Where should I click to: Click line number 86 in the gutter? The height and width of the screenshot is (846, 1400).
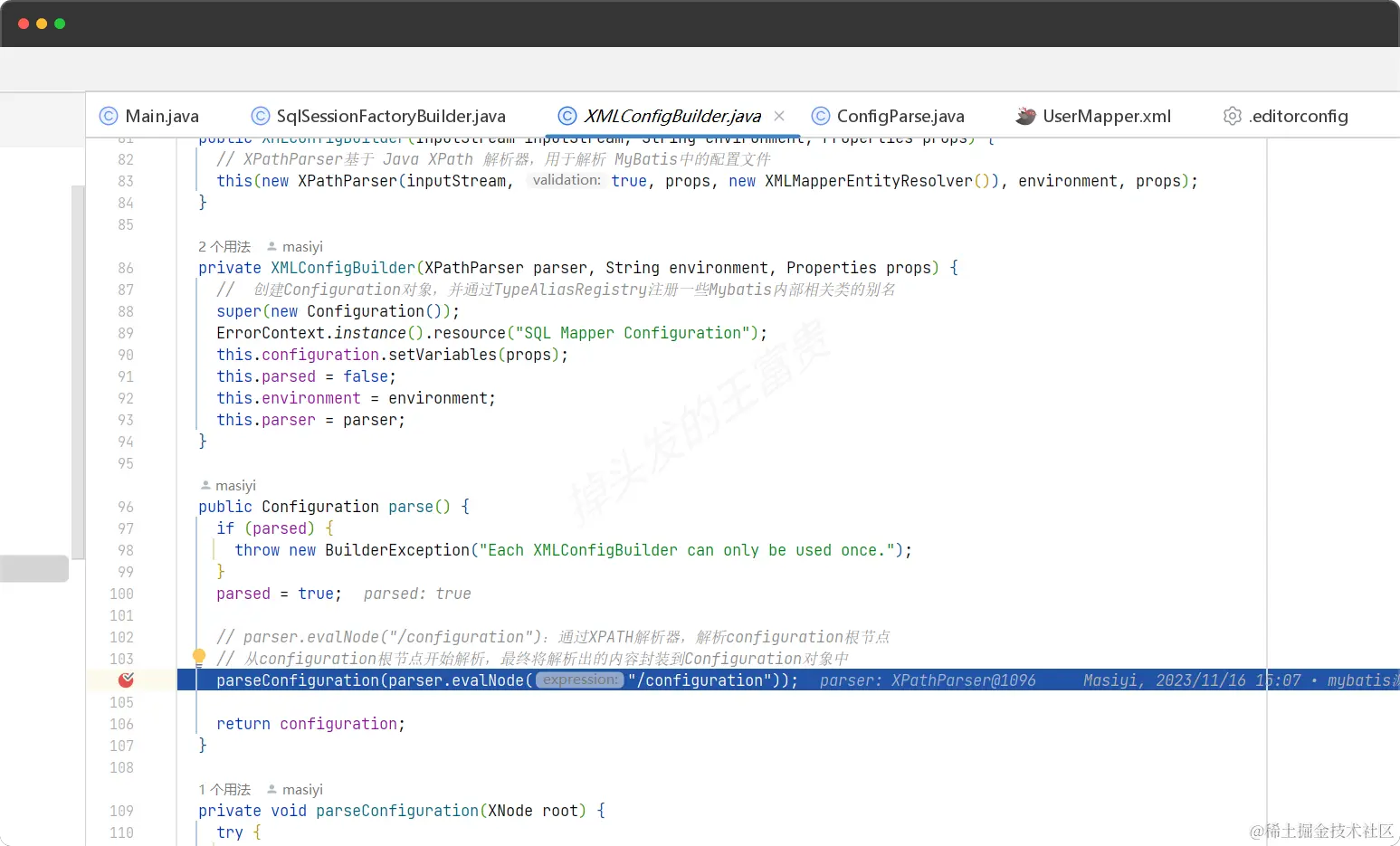(x=126, y=269)
